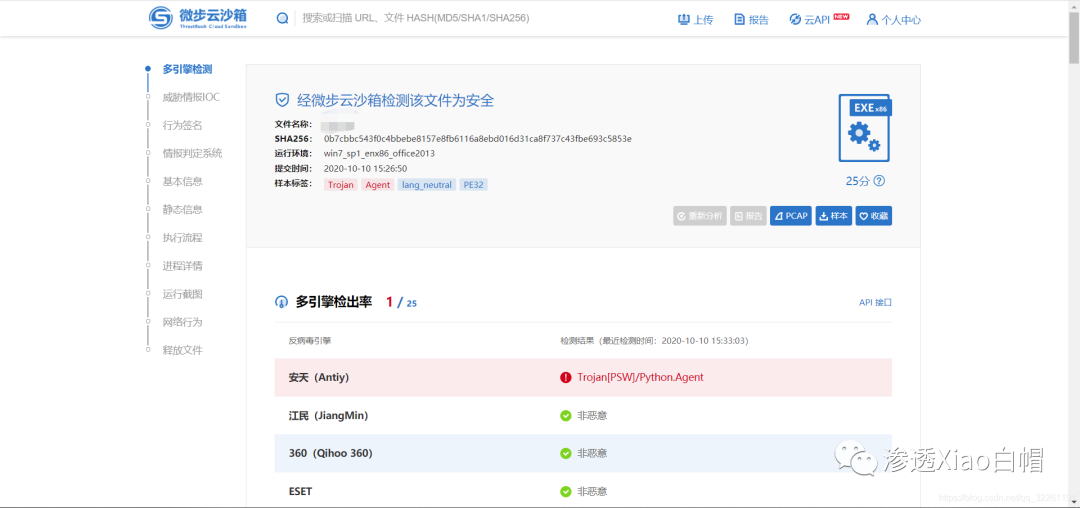Click the 360 (Qihoo 360) engine name
Viewport: 1080px width, 508px height.
331,454
